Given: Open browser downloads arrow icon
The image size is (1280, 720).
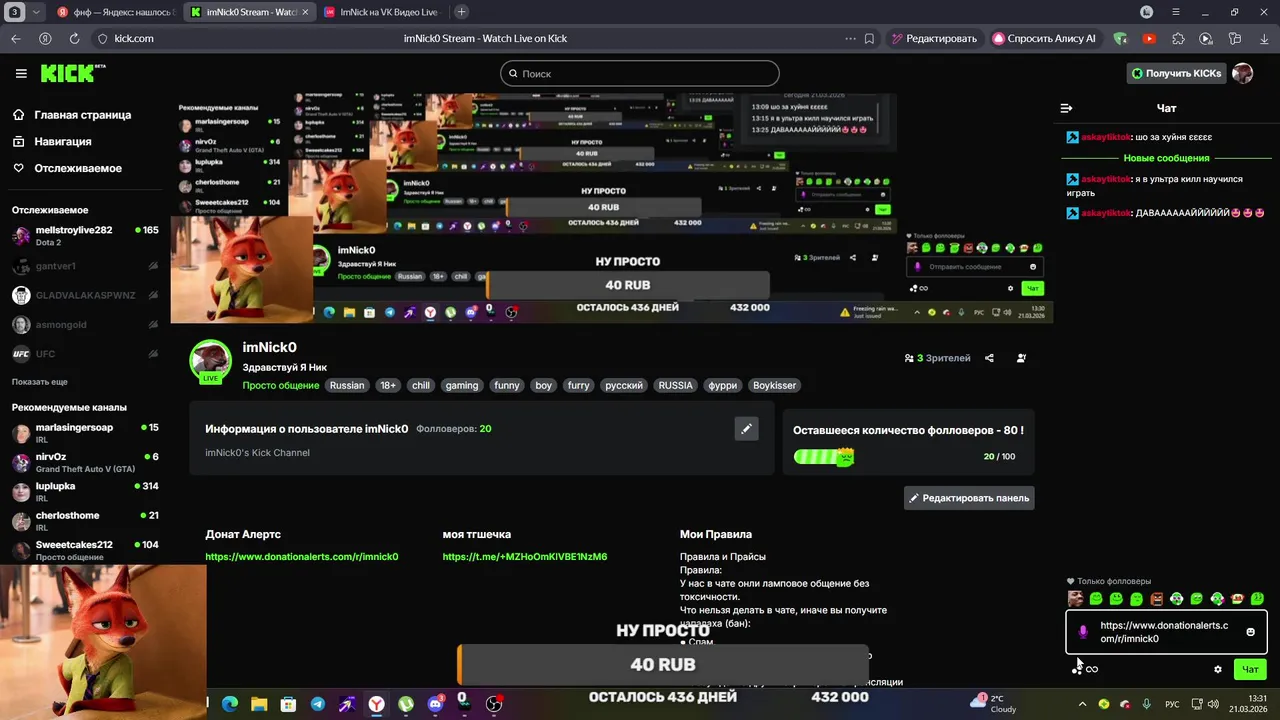Looking at the screenshot, I should [1264, 38].
